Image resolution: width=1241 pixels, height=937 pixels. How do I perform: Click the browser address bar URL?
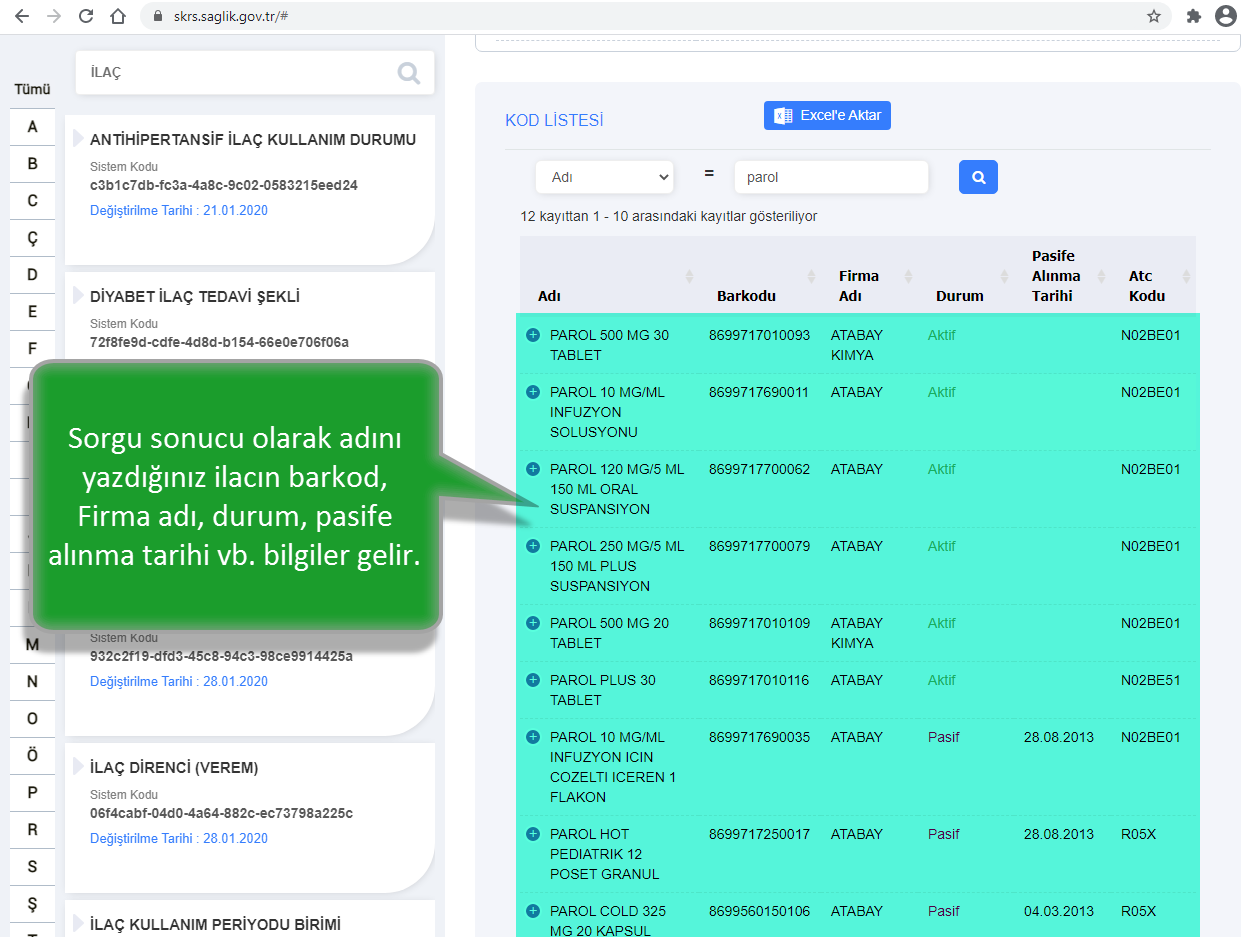tap(230, 17)
